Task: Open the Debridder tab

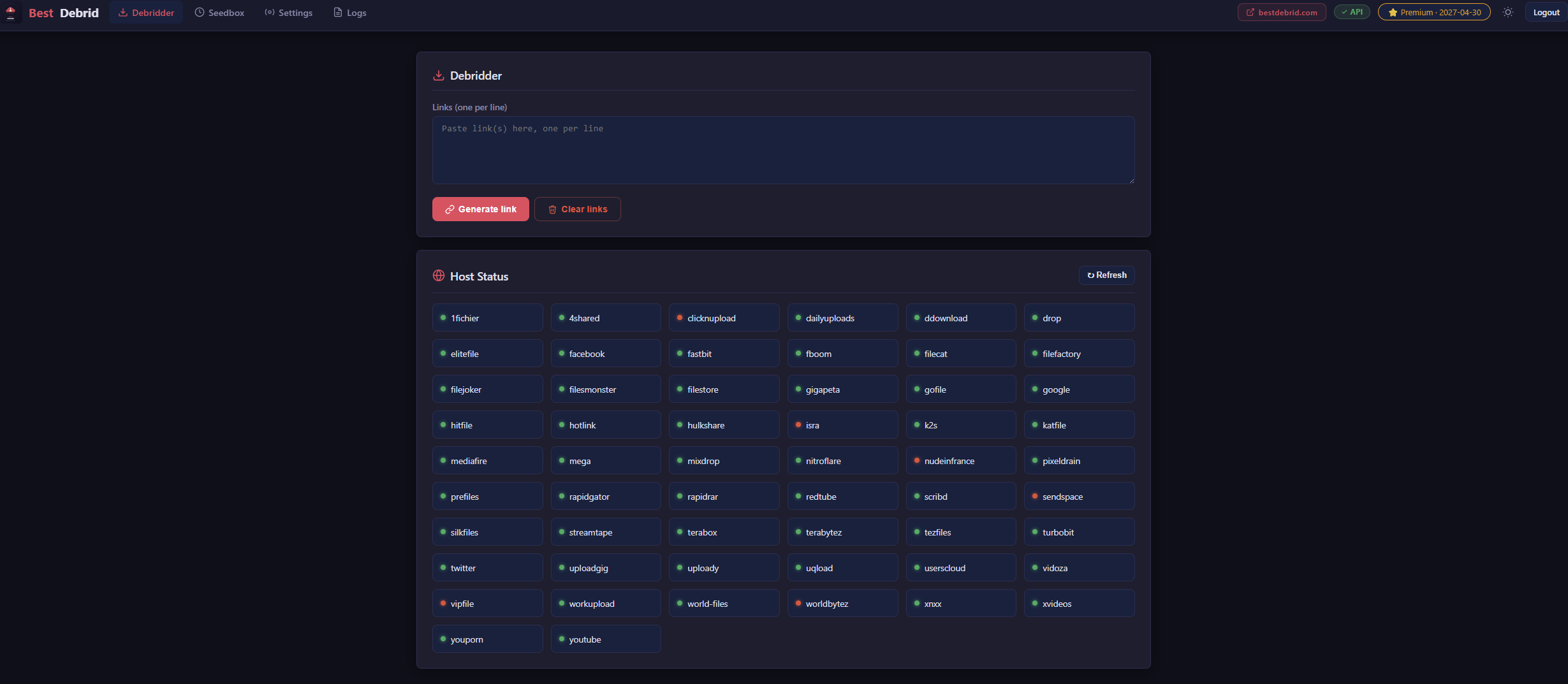Action: click(146, 13)
